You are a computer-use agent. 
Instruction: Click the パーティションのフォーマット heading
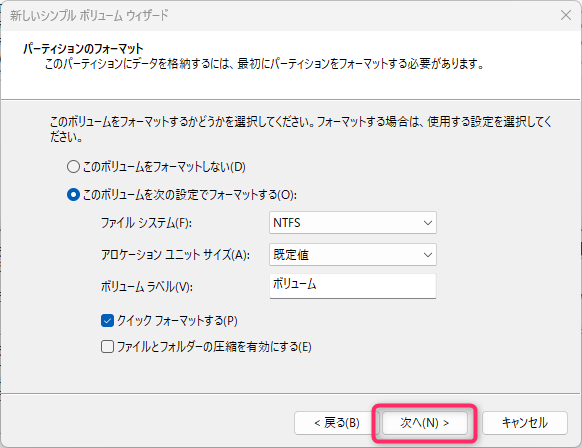83,49
